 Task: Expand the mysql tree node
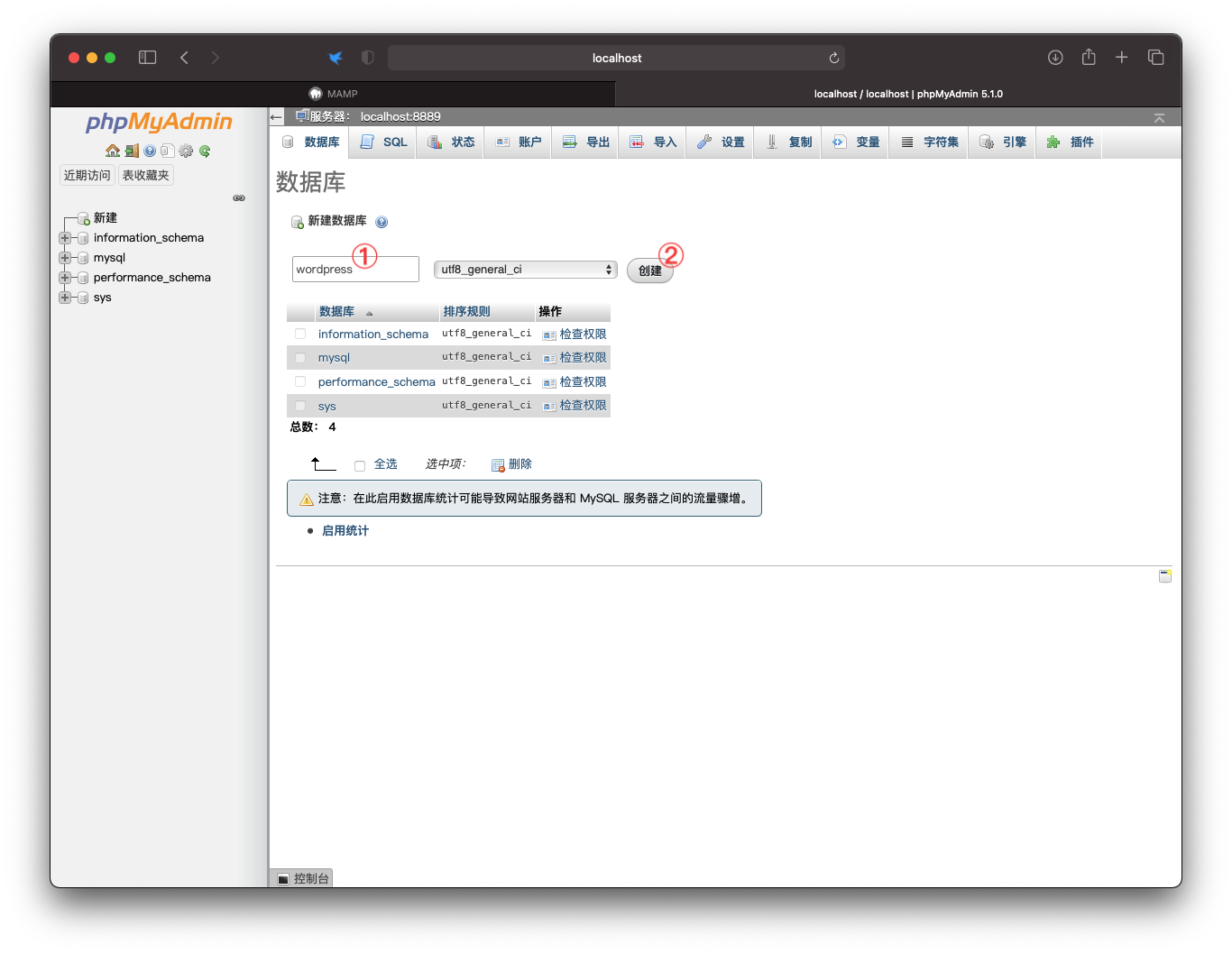tap(65, 258)
